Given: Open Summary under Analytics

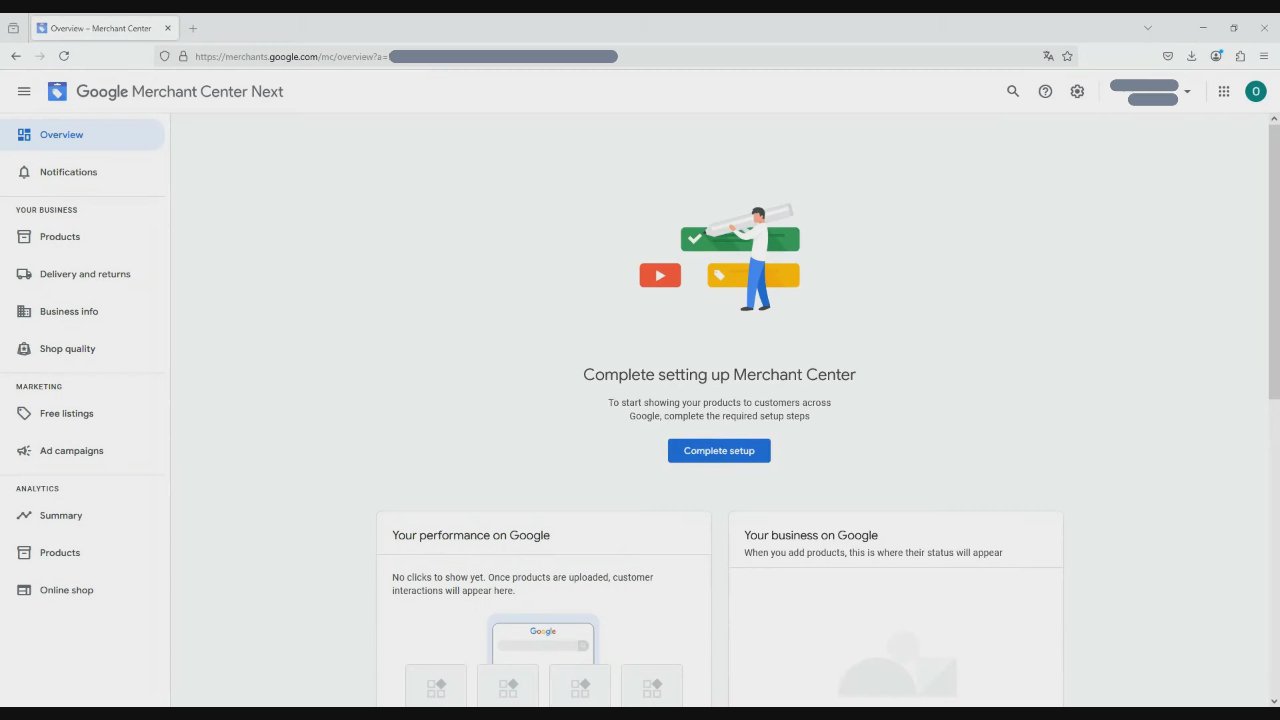Looking at the screenshot, I should (83, 515).
